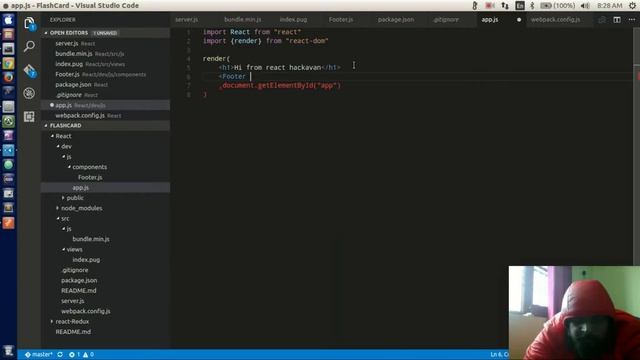Select app.js in the file tree
Image resolution: width=640 pixels, height=360 pixels.
tap(80, 188)
